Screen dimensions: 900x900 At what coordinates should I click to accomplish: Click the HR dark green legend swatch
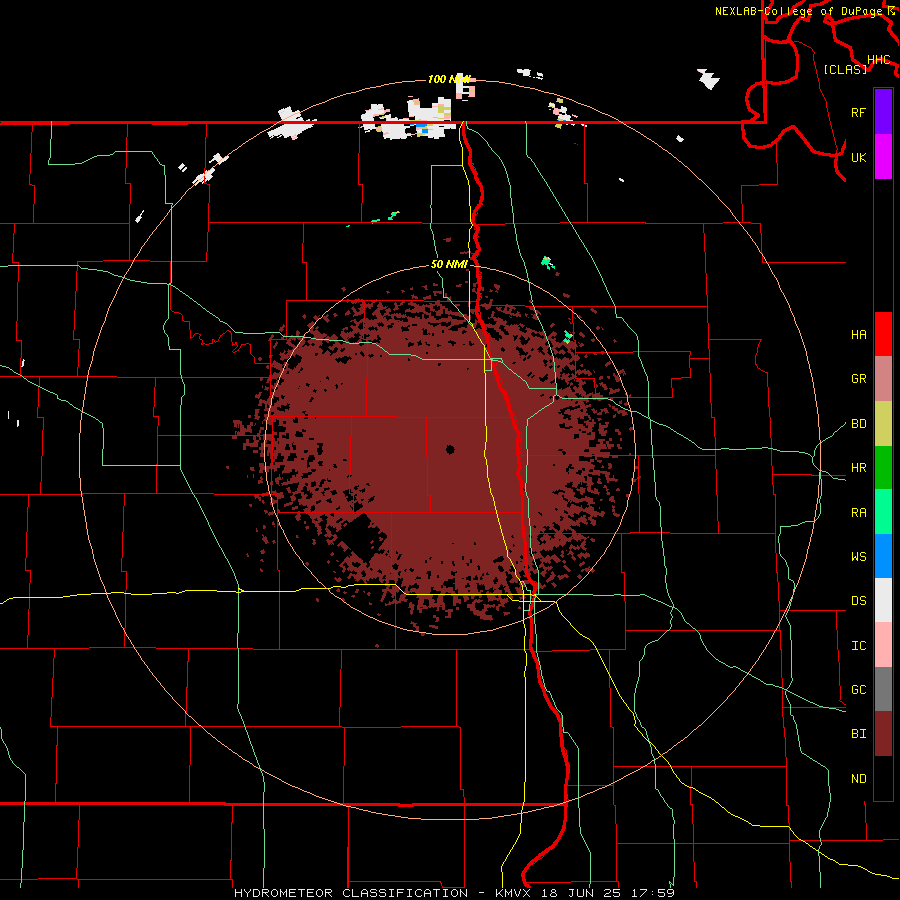pyautogui.click(x=883, y=467)
